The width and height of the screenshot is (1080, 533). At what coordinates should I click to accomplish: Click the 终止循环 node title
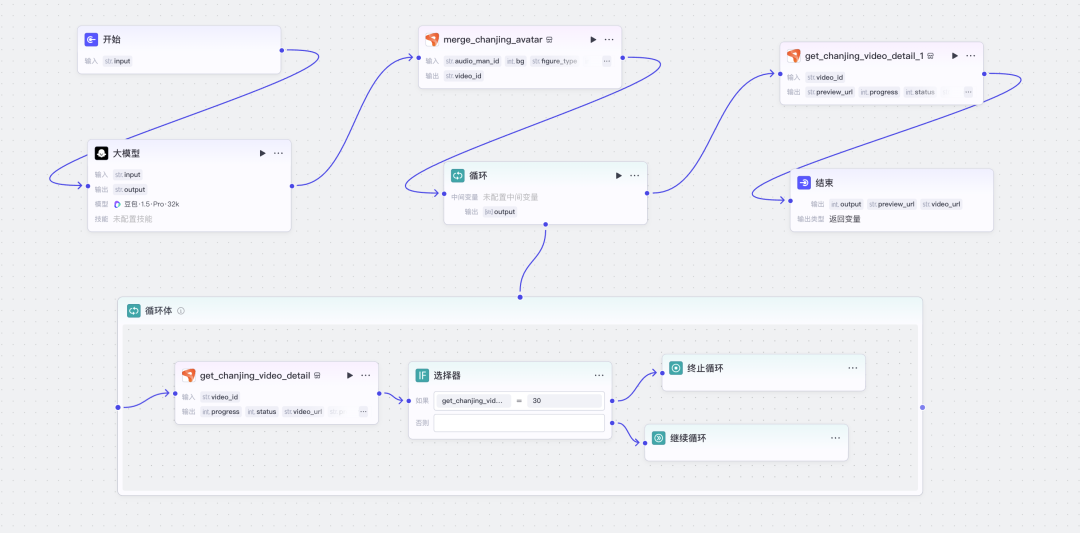click(705, 368)
